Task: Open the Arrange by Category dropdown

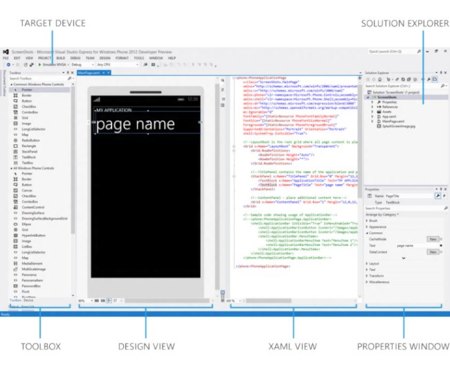Action: (x=382, y=214)
